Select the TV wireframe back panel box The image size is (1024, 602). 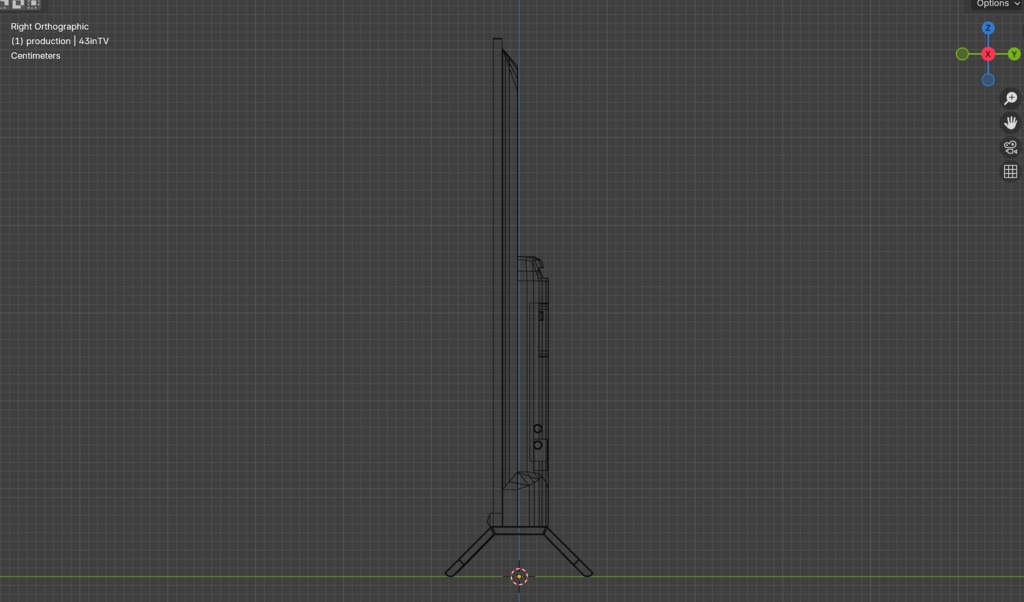click(534, 392)
